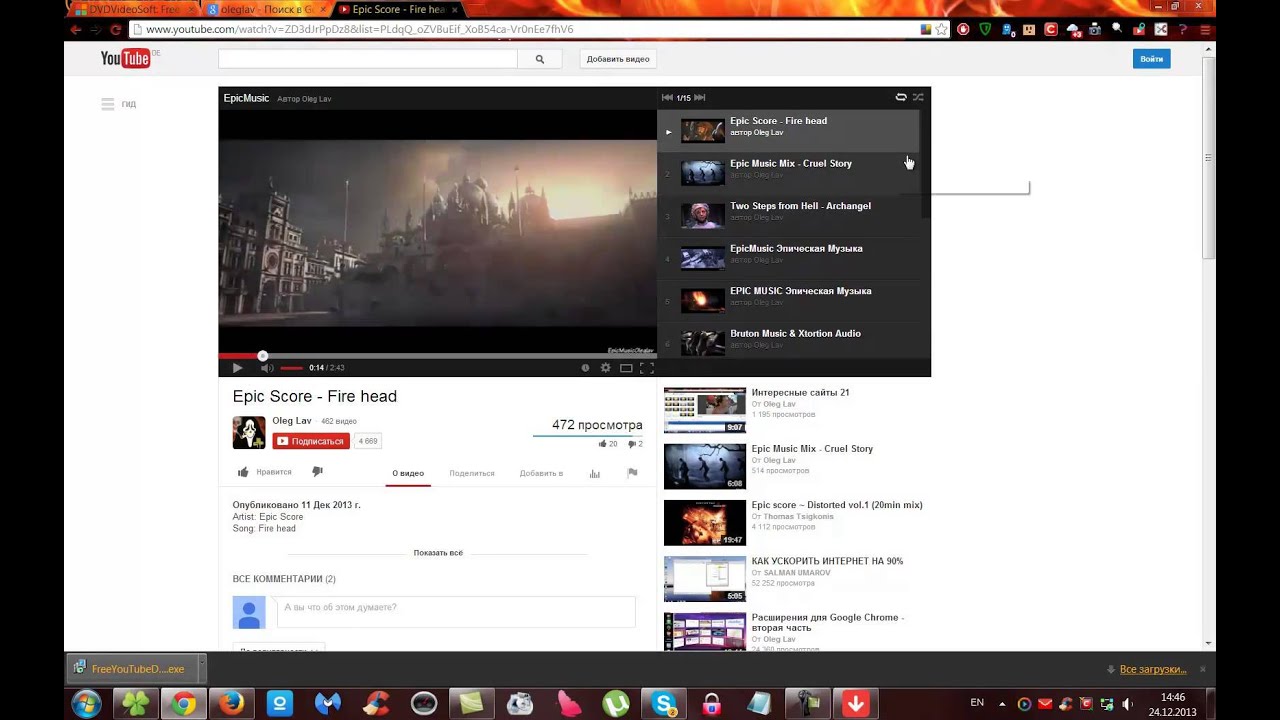Open 'Добавить в' tab
Viewport: 1280px width, 720px height.
click(541, 473)
